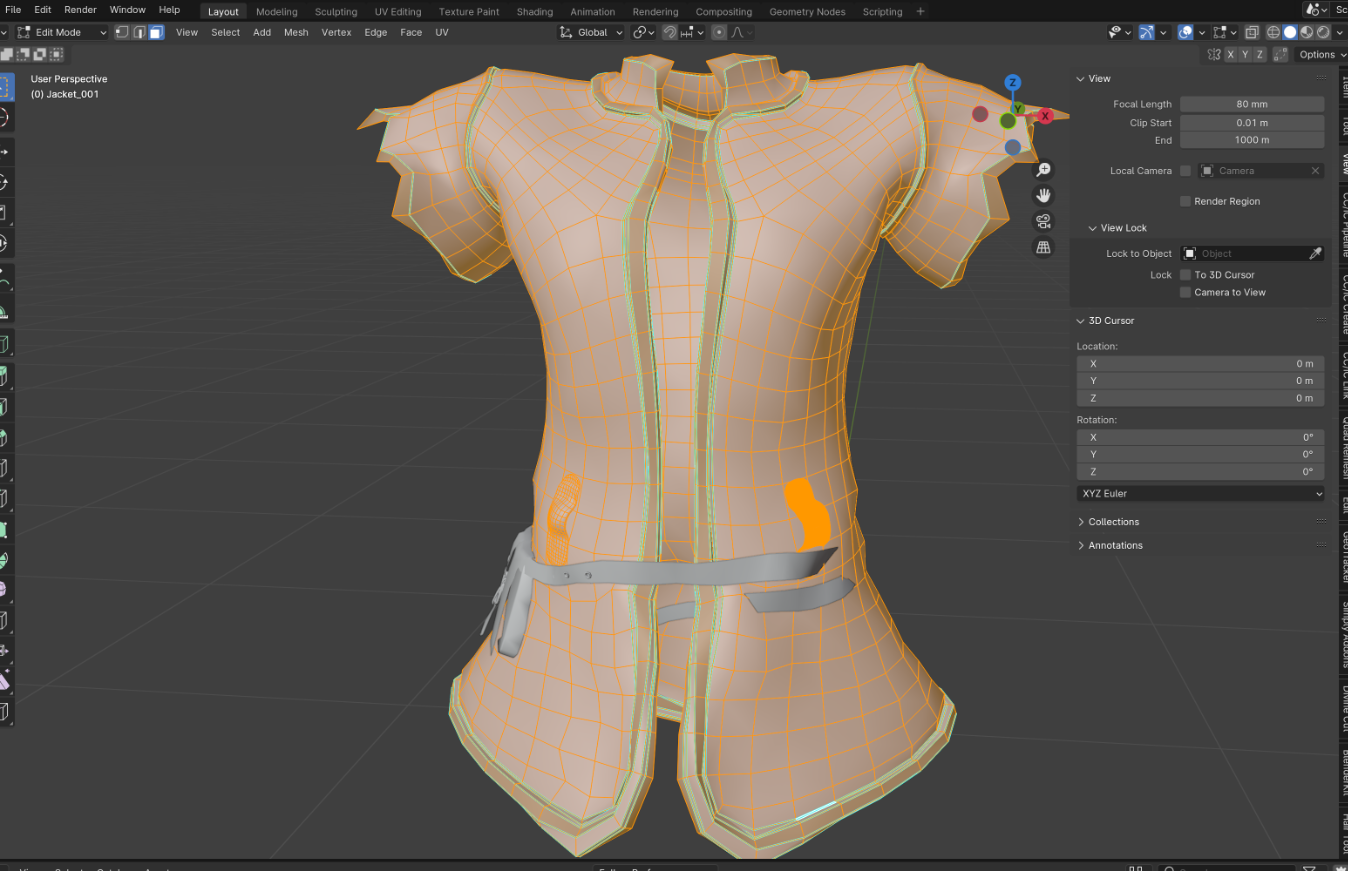The image size is (1348, 871).
Task: Switch to Face select mode
Action: click(x=156, y=32)
